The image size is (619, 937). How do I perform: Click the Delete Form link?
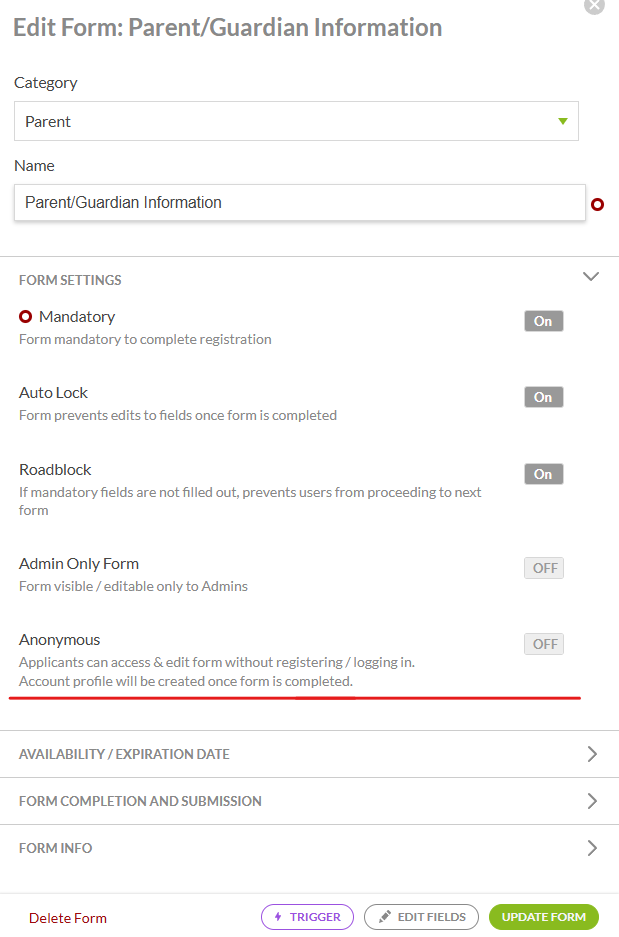coord(68,918)
